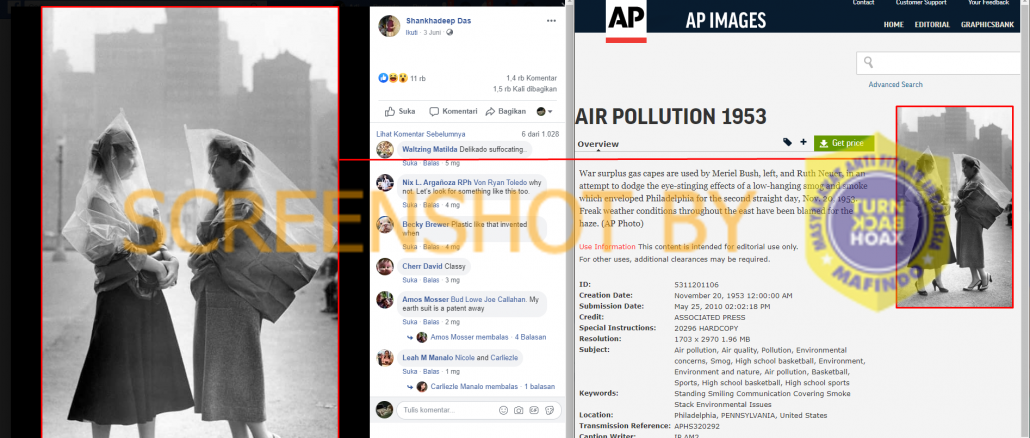Click the 11 rb reactions count
Viewport: 1030px width, 438px height.
(418, 79)
